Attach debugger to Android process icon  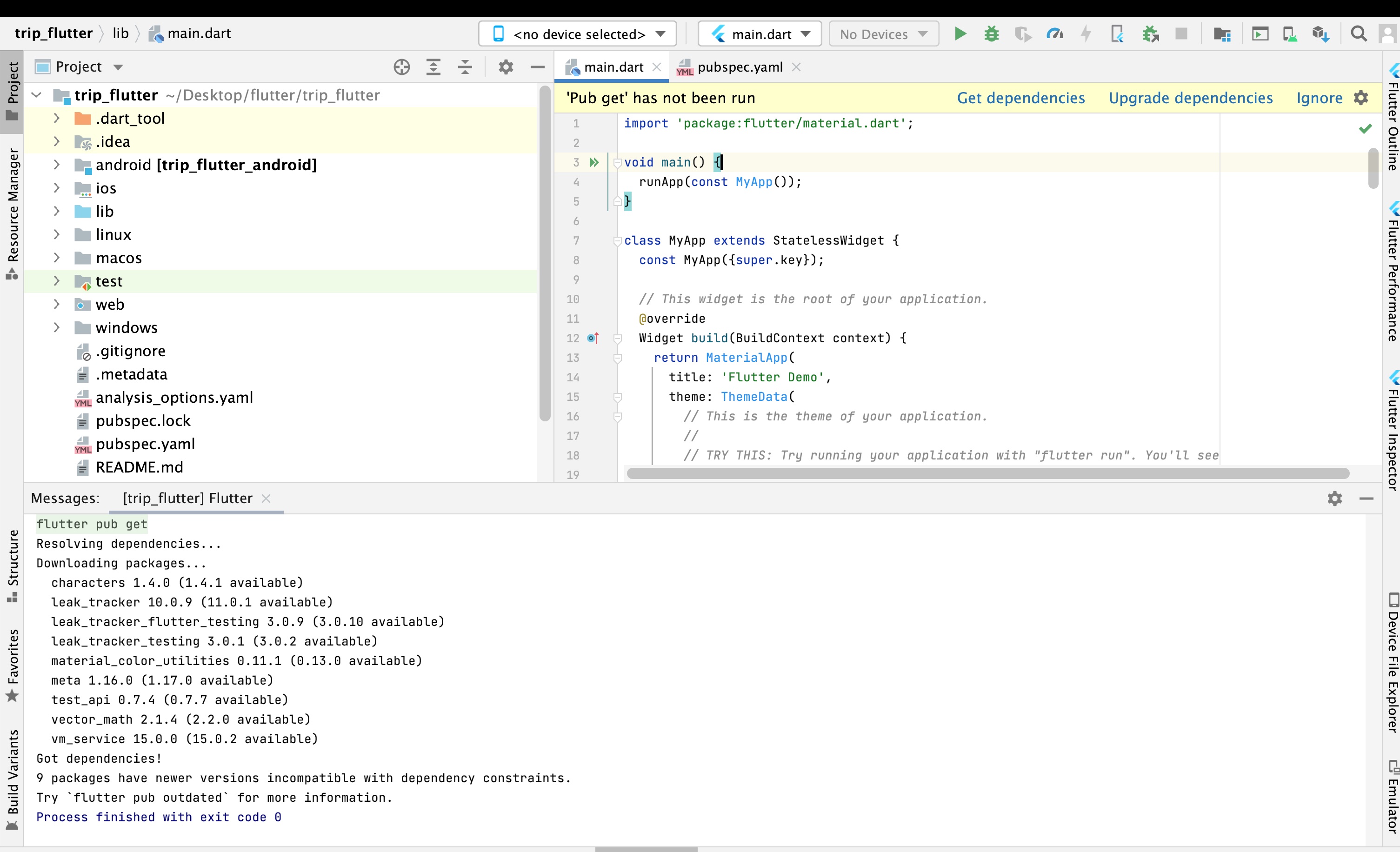1151,34
